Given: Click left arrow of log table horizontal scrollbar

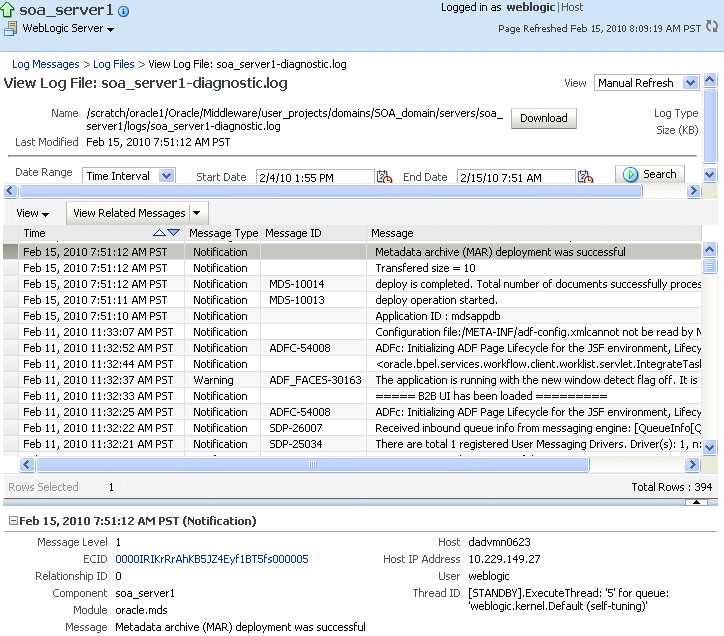Looking at the screenshot, I should coord(27,464).
